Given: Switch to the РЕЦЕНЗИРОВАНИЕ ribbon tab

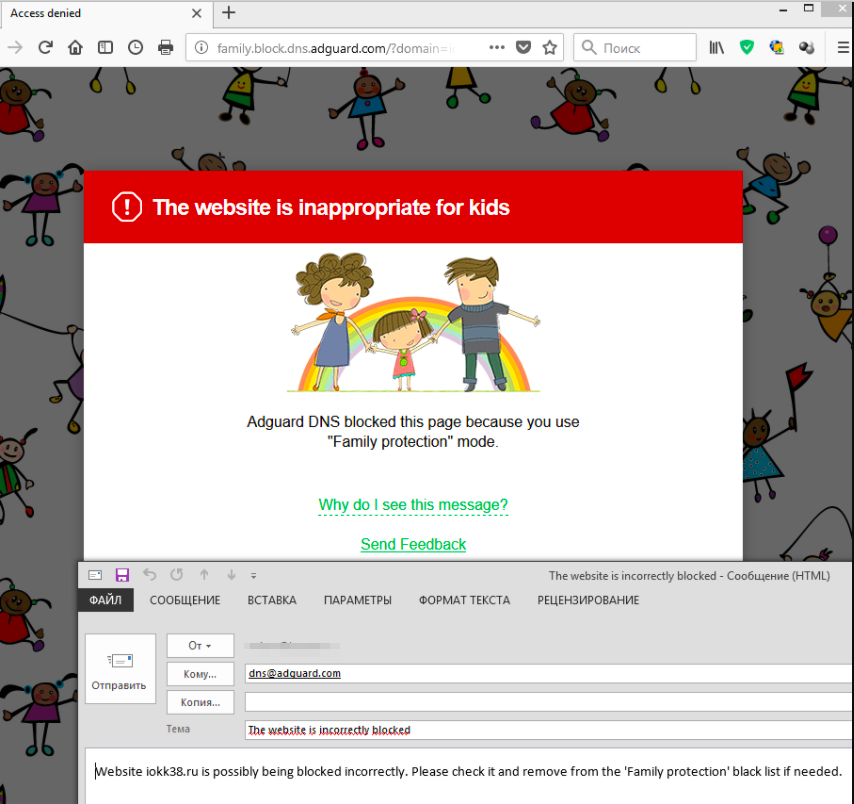Looking at the screenshot, I should (588, 600).
